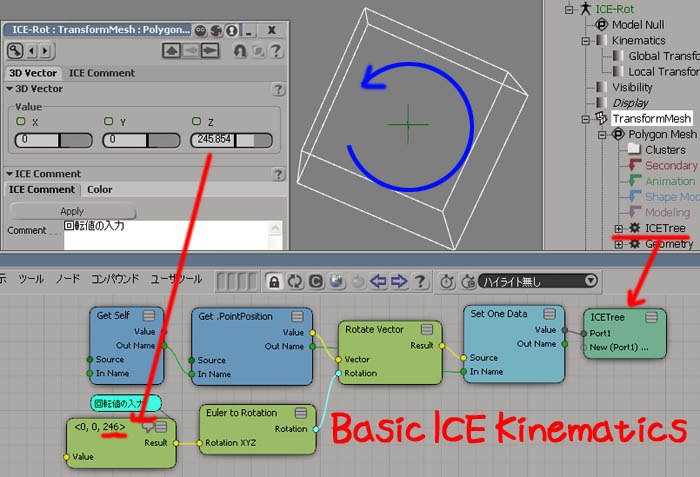Toggle the Y animation marker
Image resolution: width=700 pixels, height=477 pixels.
[109, 122]
